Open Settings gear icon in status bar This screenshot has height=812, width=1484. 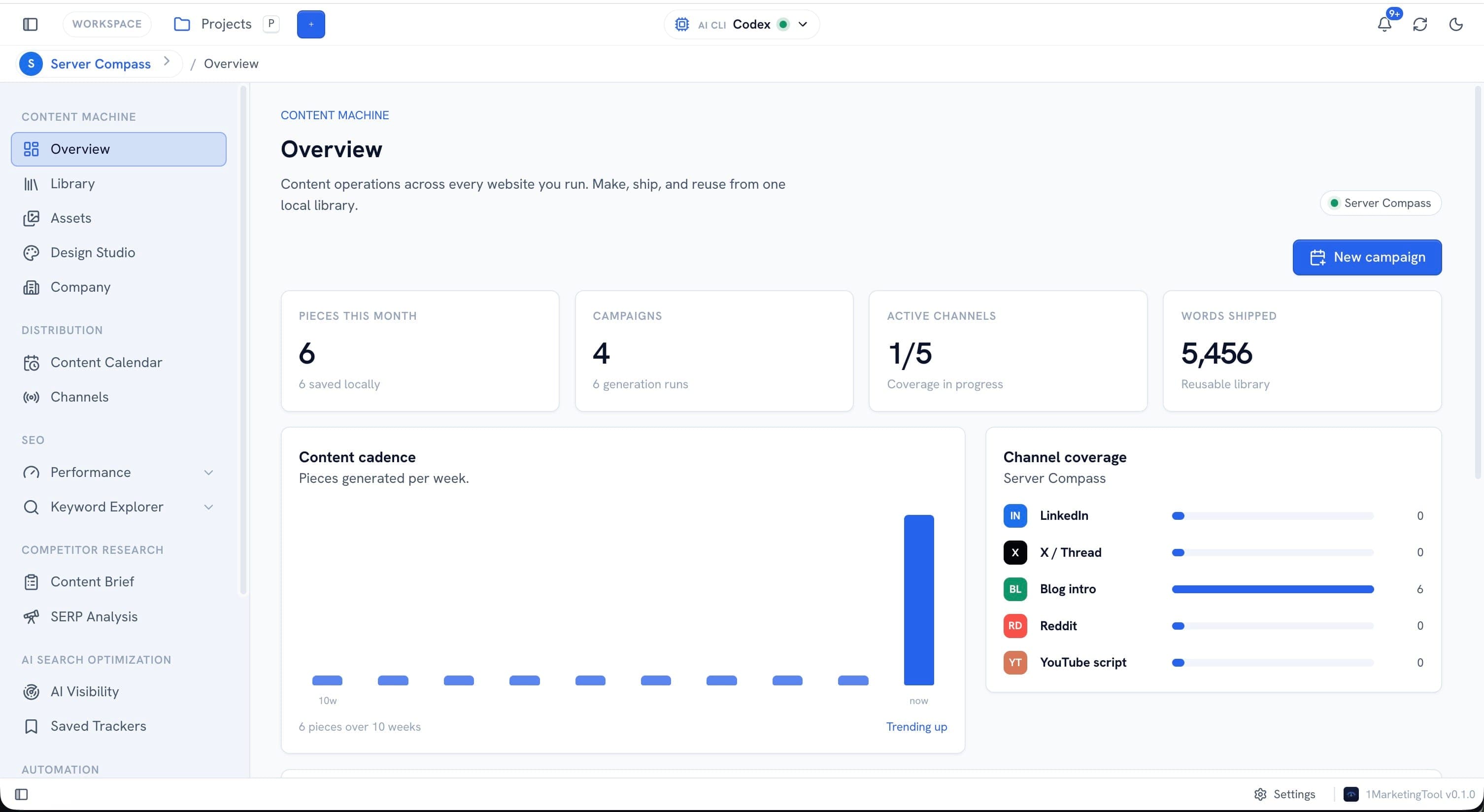click(1260, 795)
